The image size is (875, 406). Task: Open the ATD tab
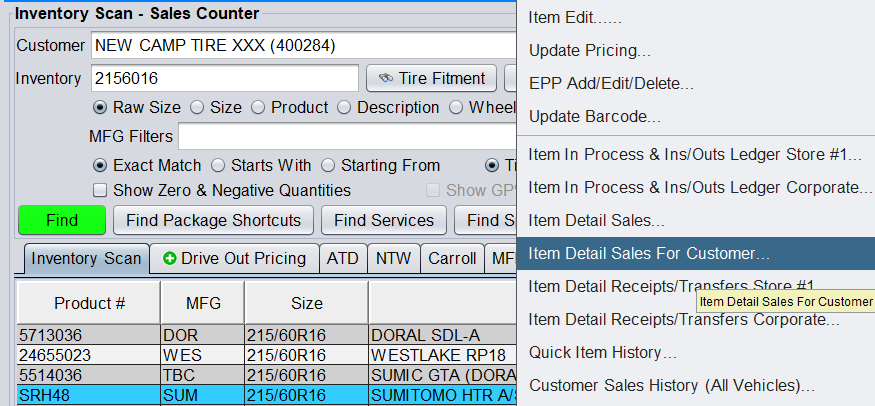pos(343,258)
